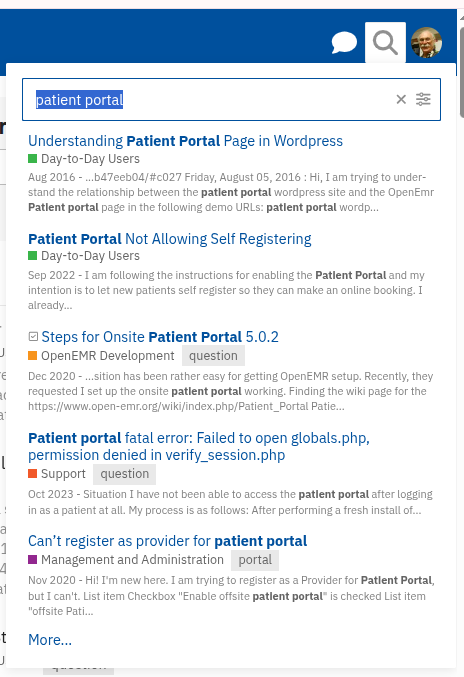Viewport: 464px width, 677px height.
Task: Open the 'Patient portal fatal error' topic
Action: pos(199,446)
